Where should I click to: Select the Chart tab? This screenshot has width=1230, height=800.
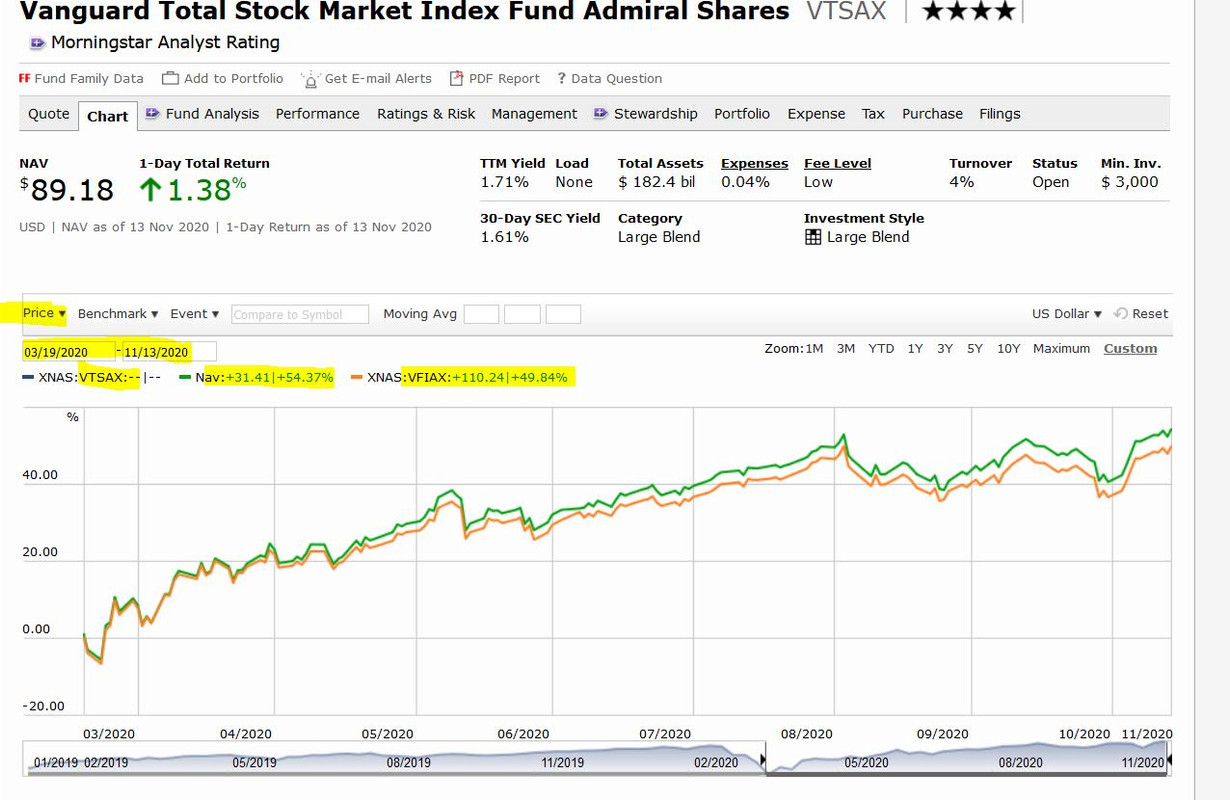click(x=107, y=116)
